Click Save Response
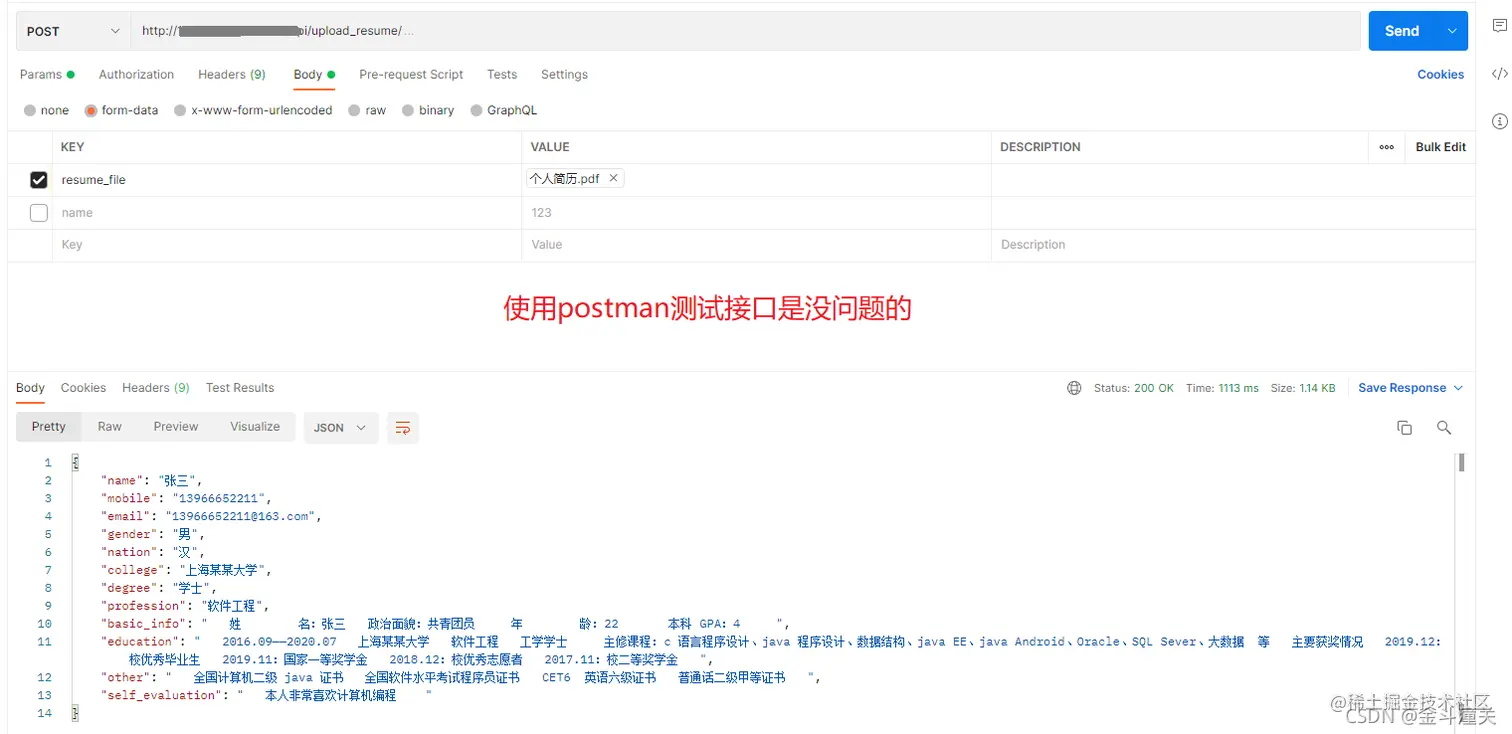The width and height of the screenshot is (1512, 734). (1402, 388)
